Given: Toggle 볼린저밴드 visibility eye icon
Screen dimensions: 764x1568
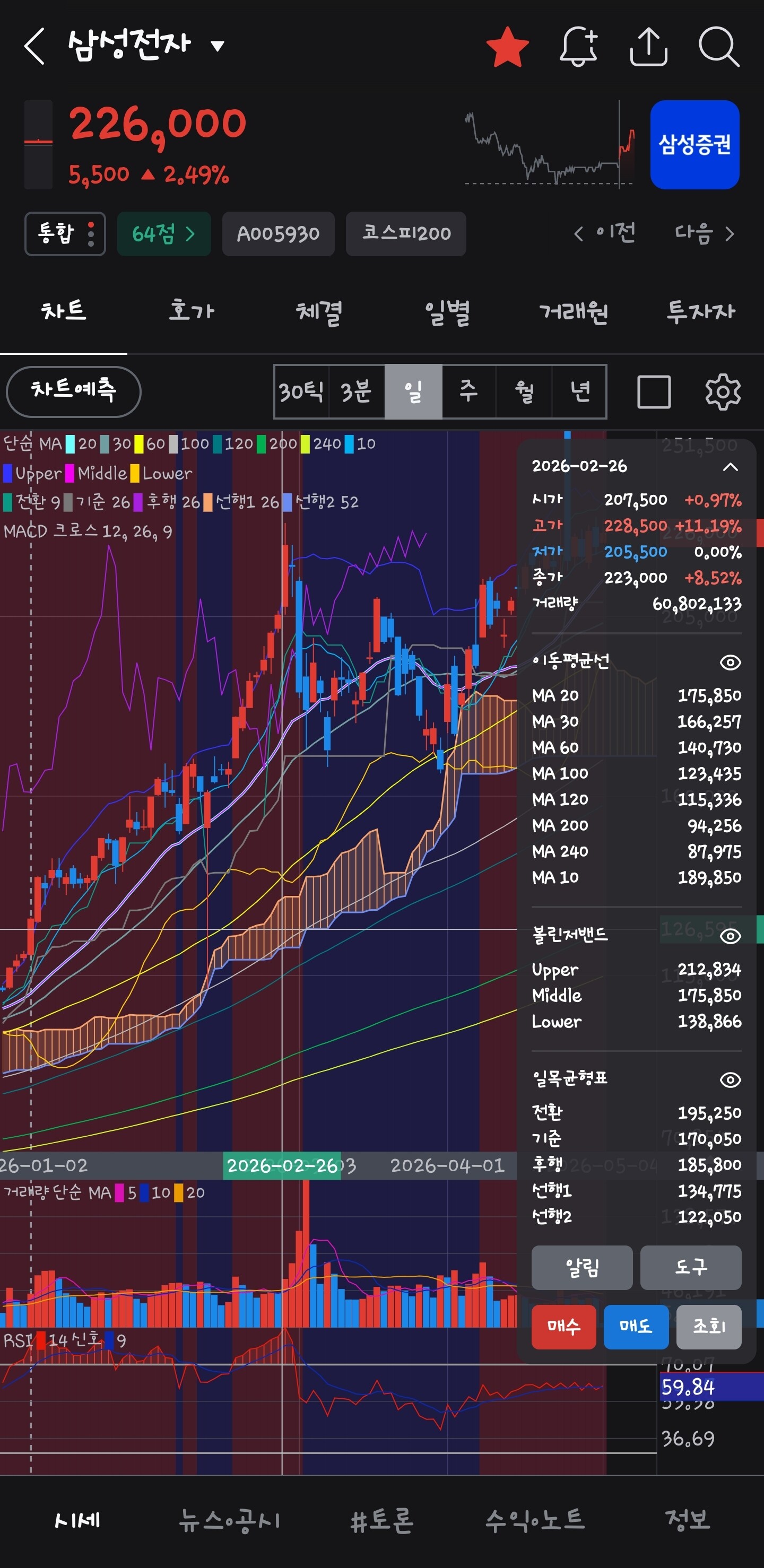Looking at the screenshot, I should pyautogui.click(x=730, y=936).
